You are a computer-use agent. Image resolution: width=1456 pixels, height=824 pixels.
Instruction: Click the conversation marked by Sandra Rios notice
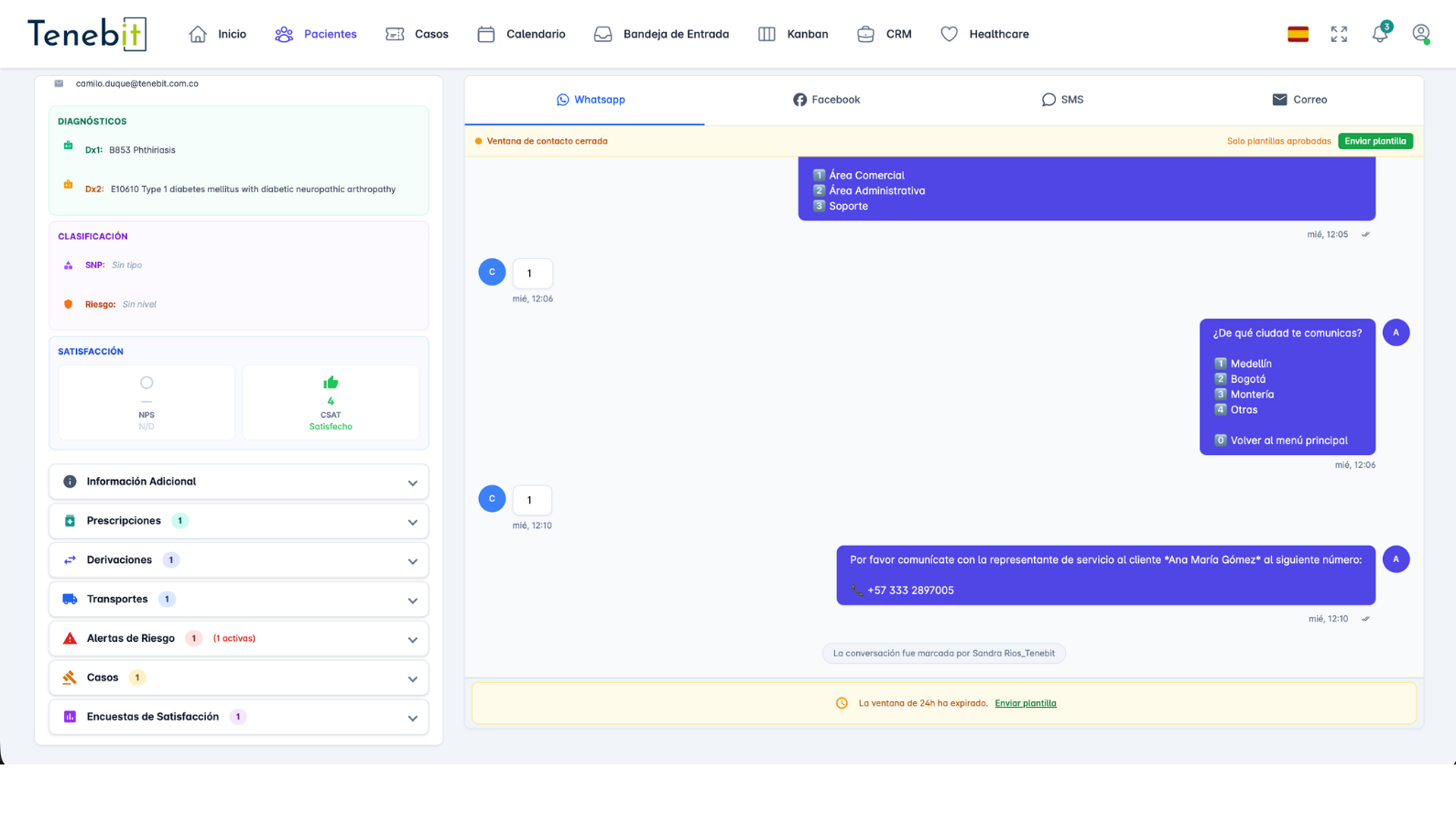[x=944, y=654]
